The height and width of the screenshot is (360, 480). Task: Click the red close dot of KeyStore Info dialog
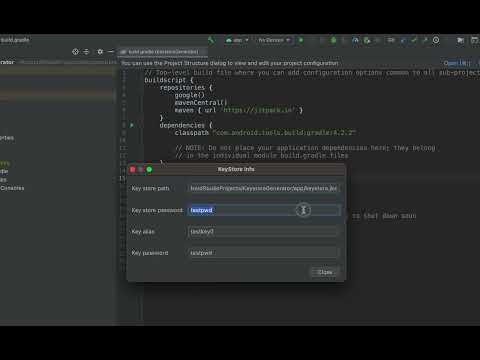[x=132, y=169]
